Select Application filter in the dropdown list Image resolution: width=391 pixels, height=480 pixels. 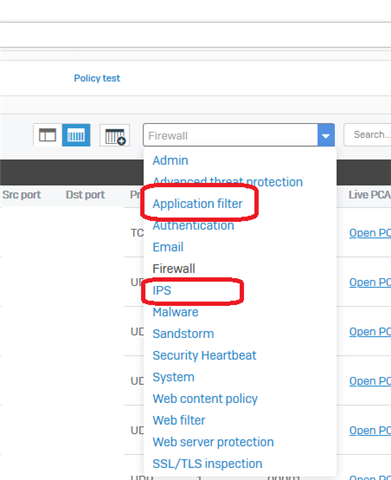tap(198, 204)
